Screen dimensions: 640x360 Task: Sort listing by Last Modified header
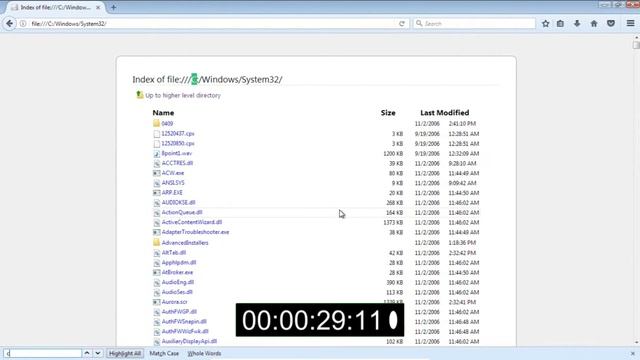click(444, 113)
